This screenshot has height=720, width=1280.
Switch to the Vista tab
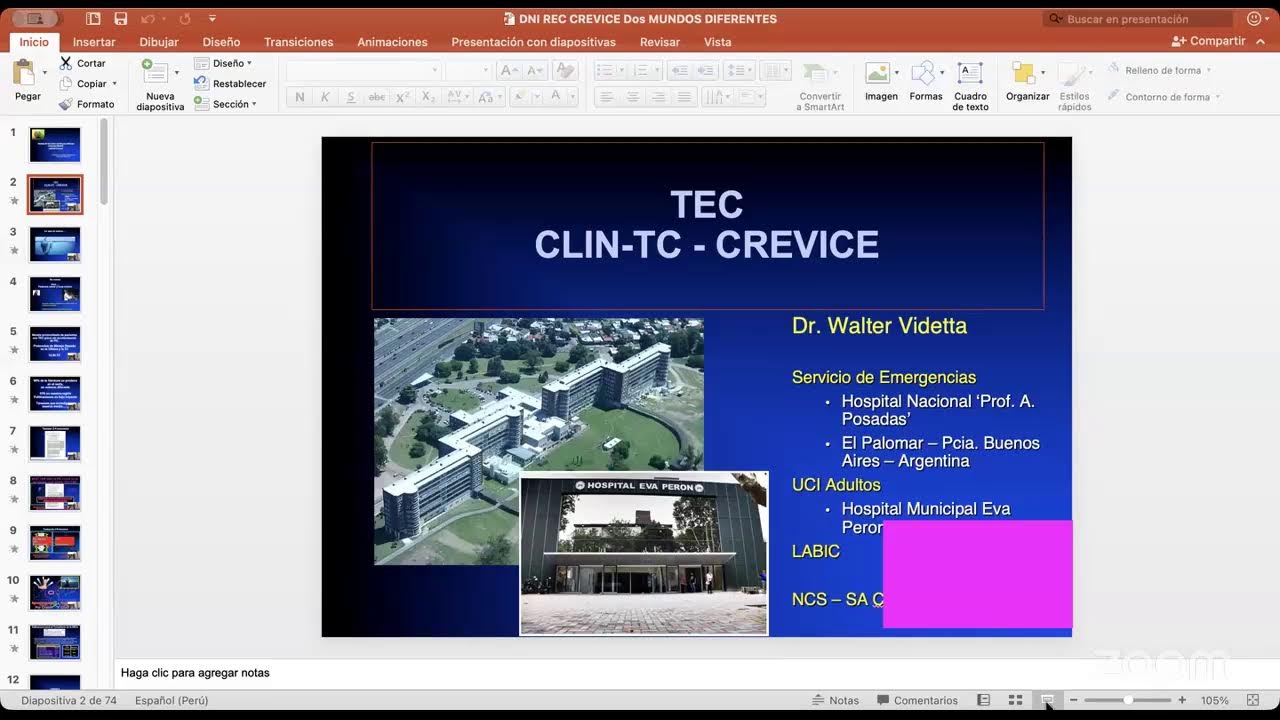tap(717, 42)
